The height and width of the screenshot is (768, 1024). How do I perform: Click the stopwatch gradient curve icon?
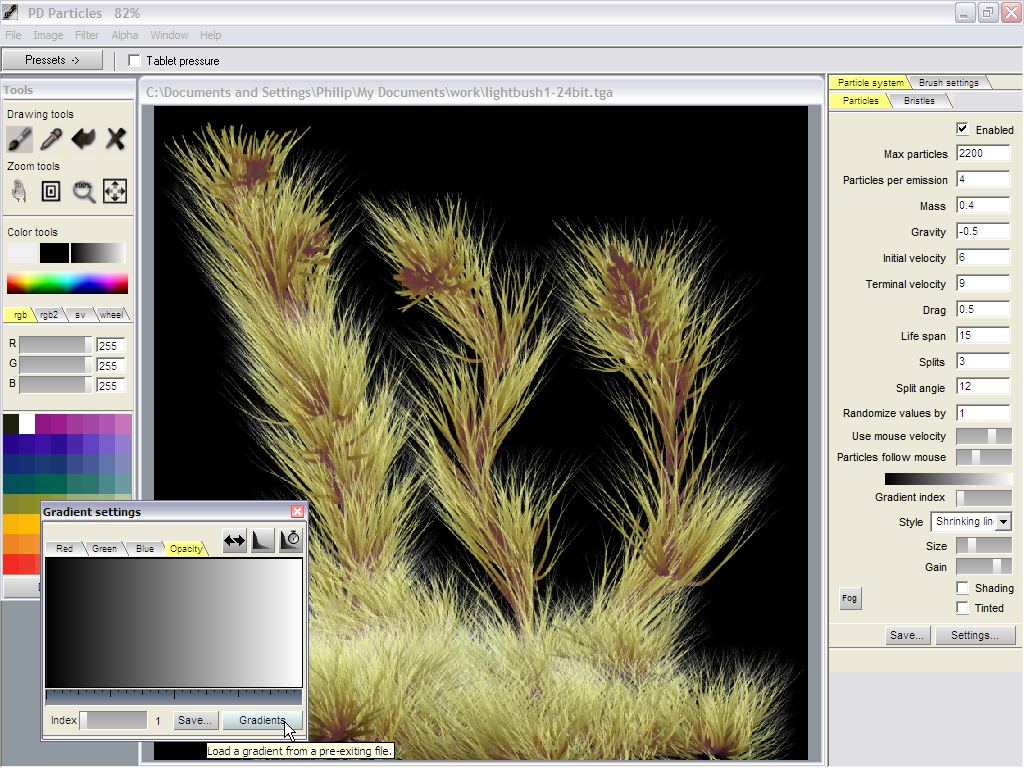tap(291, 540)
